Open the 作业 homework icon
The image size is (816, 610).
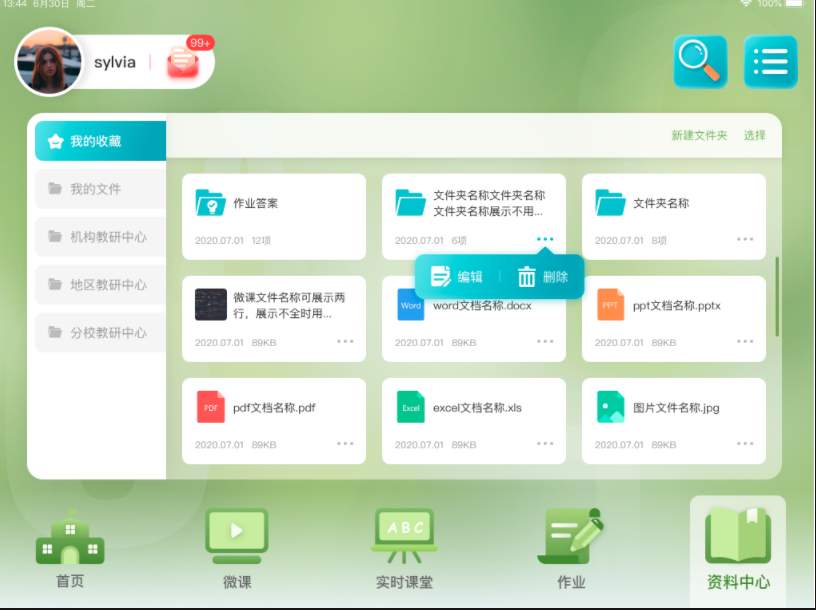click(572, 535)
